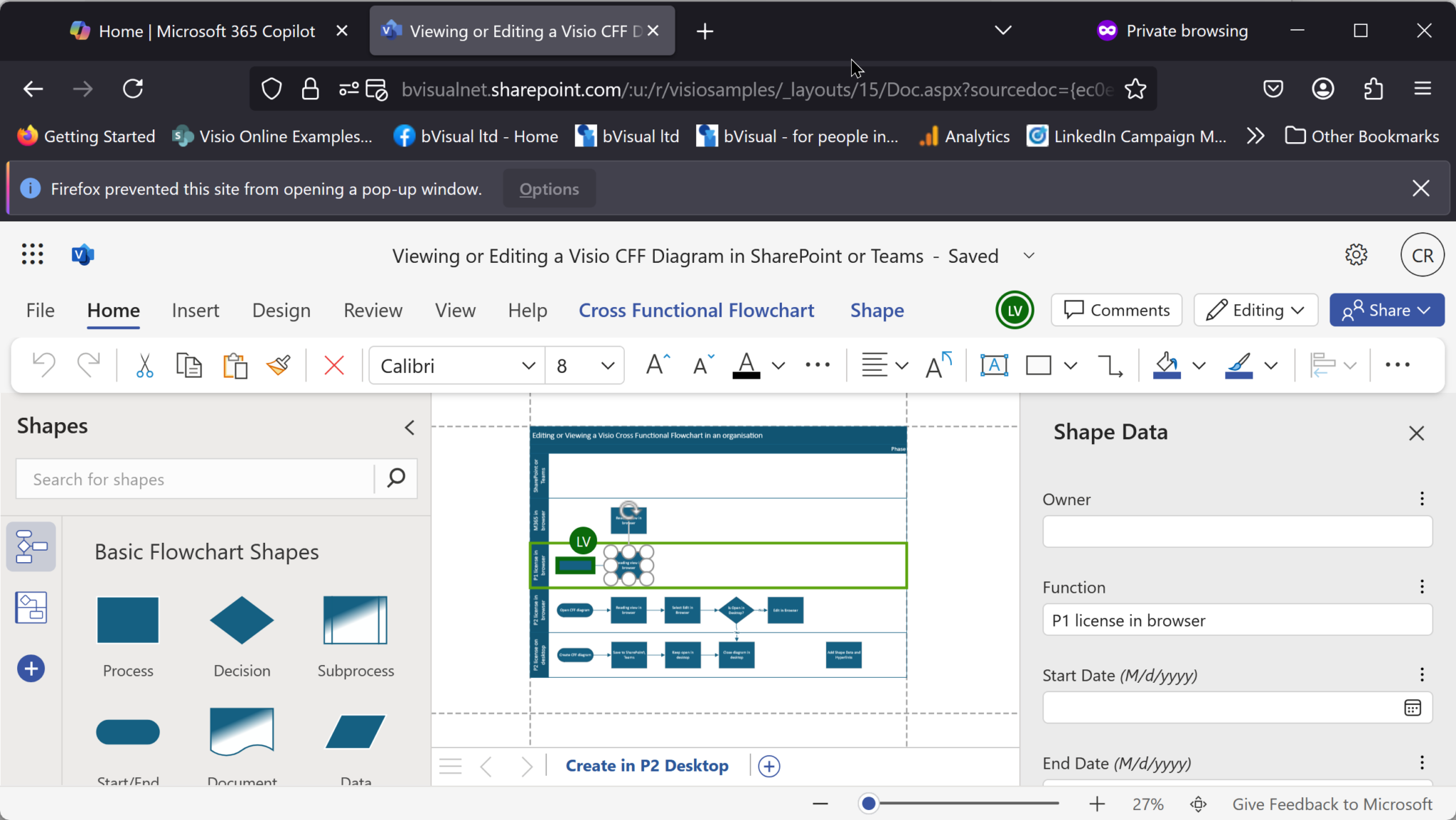Click the Undo icon
1456x820 pixels.
[x=43, y=365]
